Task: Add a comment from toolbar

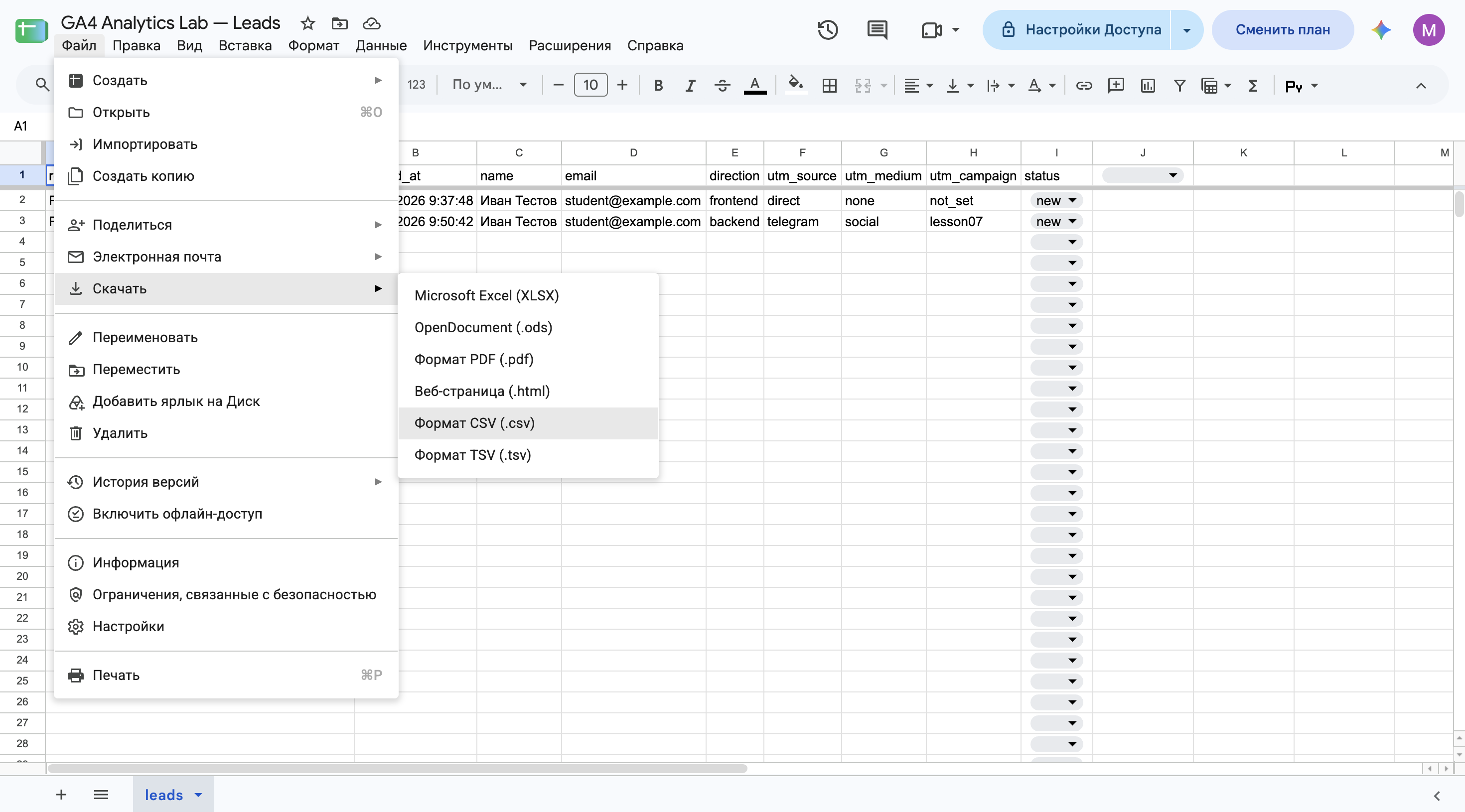Action: point(1116,85)
